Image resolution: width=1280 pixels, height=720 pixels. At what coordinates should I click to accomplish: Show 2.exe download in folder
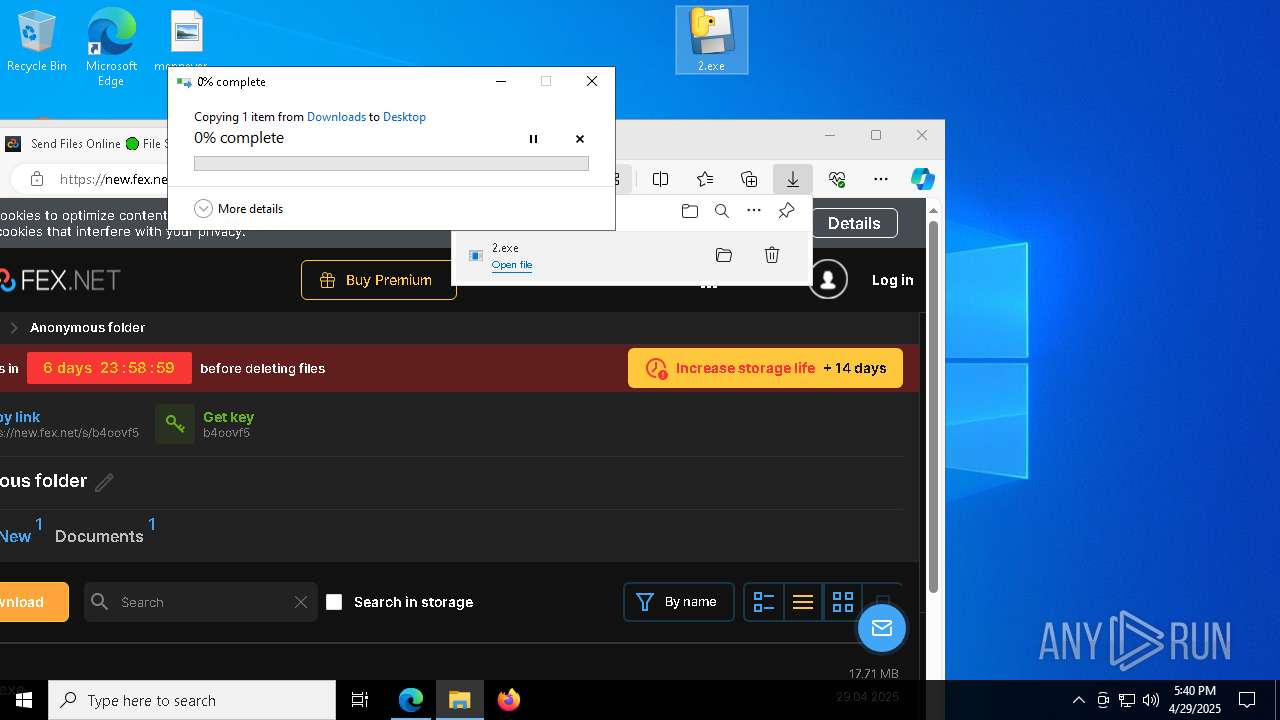point(724,256)
